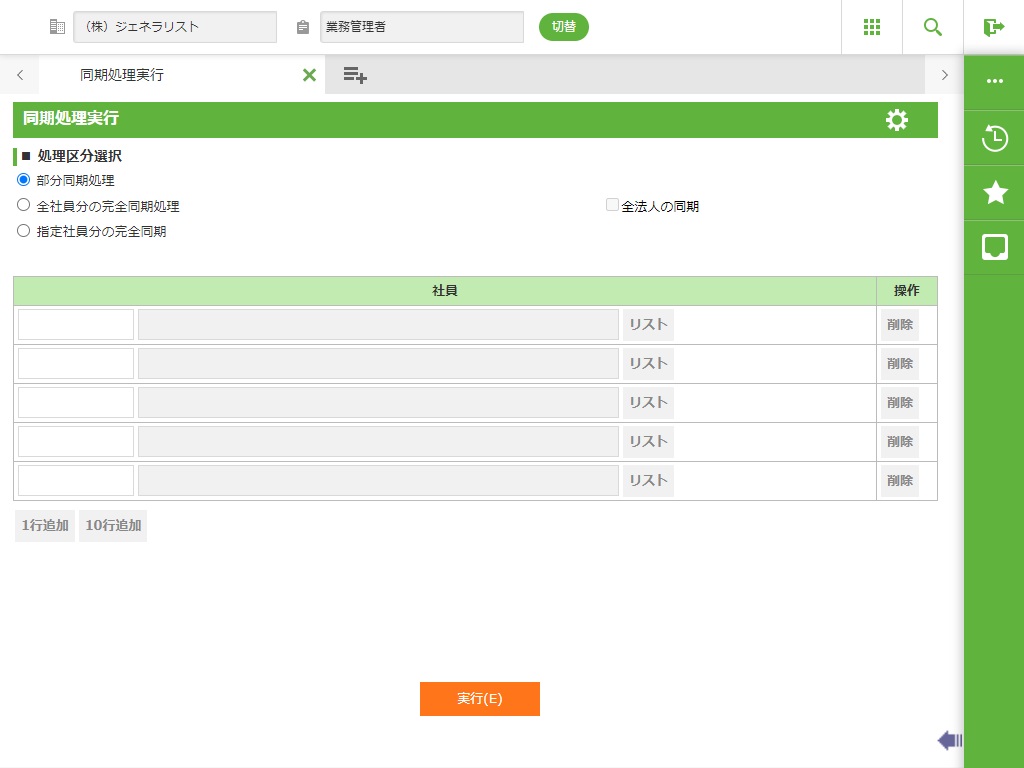
Task: Click the 操作 column header
Action: (x=906, y=291)
